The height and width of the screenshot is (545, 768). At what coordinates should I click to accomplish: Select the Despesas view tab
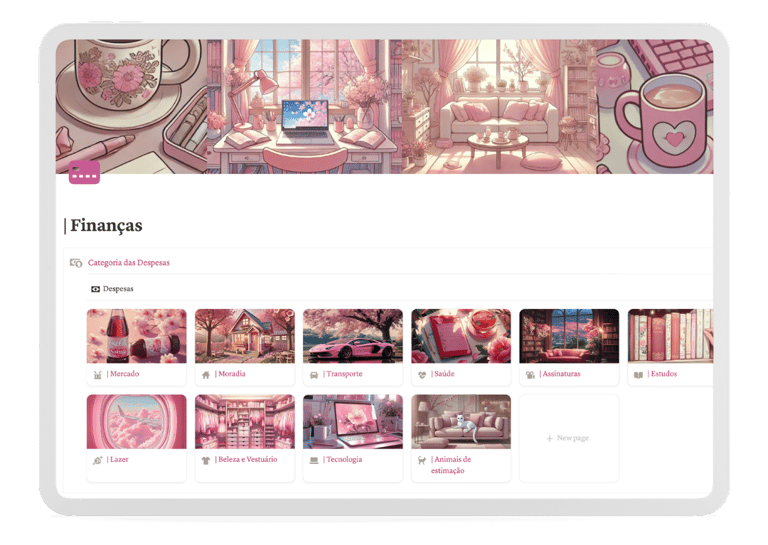pos(112,289)
